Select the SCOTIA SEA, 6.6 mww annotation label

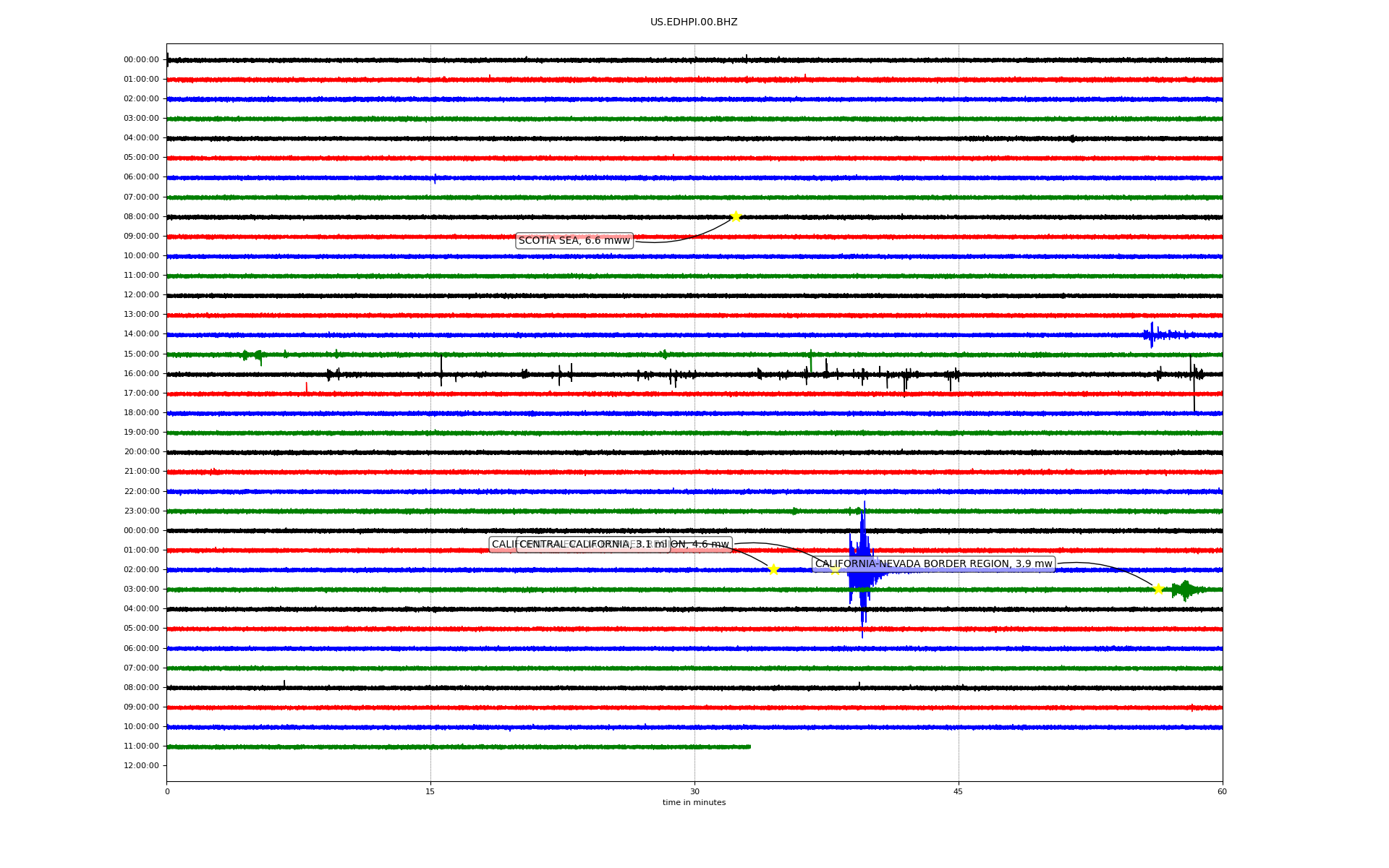click(x=574, y=241)
